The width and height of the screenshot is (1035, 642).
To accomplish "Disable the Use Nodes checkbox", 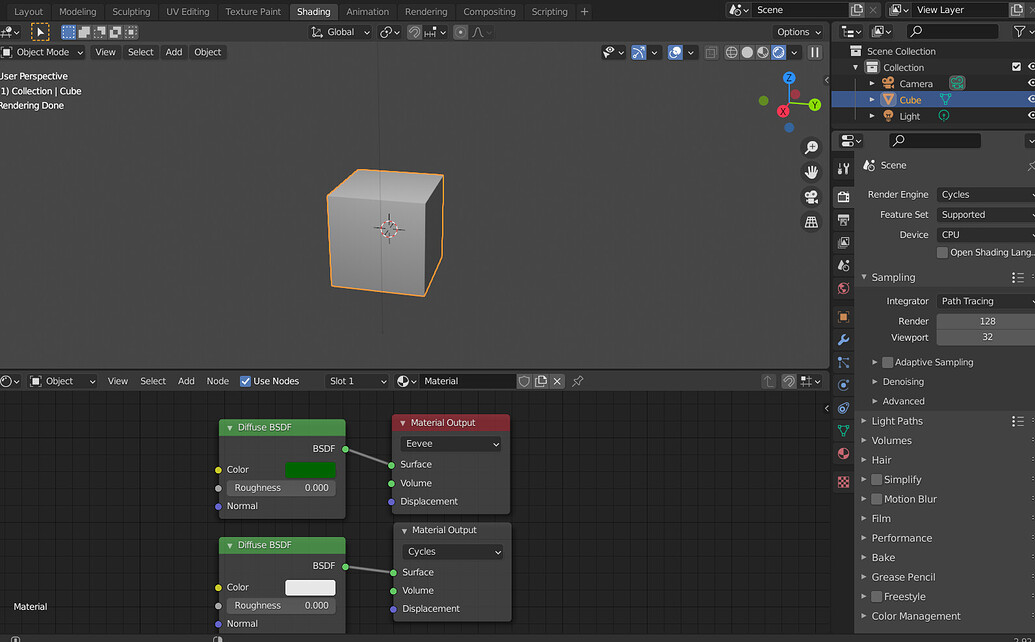I will (x=245, y=380).
